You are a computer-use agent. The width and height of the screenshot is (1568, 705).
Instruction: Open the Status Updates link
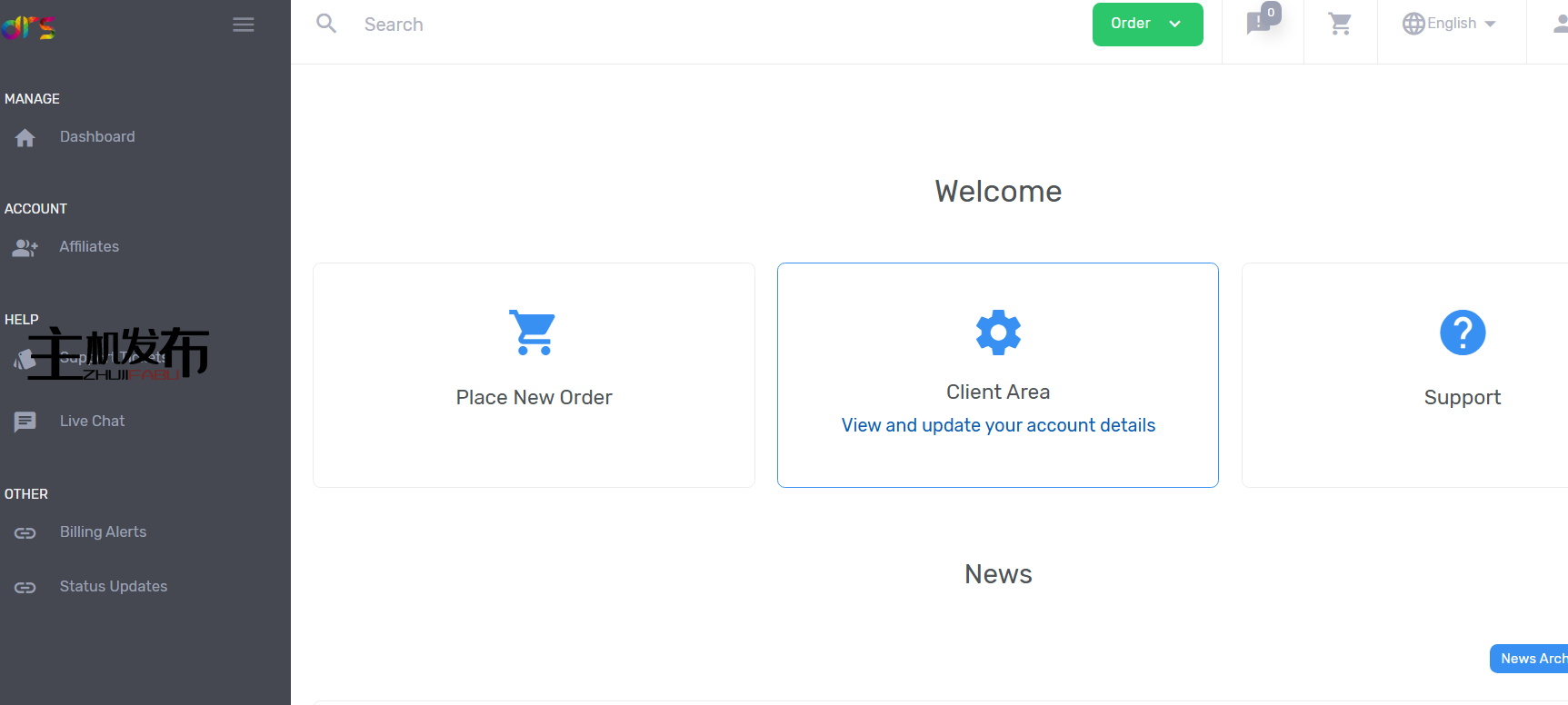[114, 587]
